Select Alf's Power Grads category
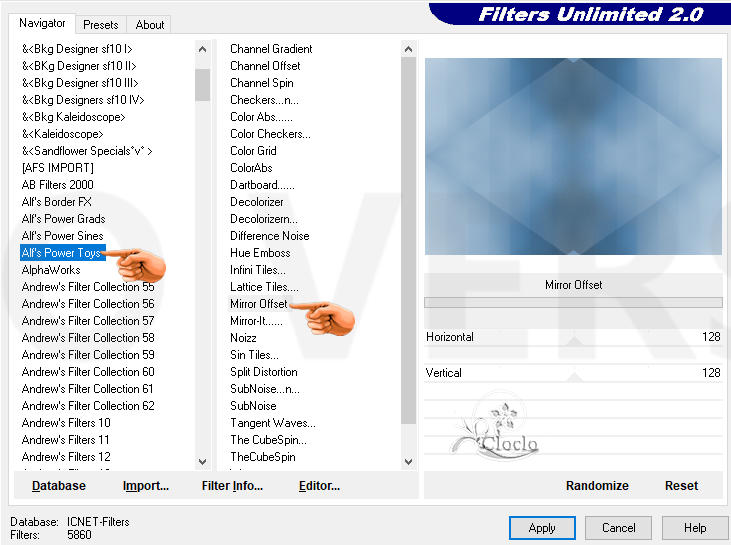 63,219
